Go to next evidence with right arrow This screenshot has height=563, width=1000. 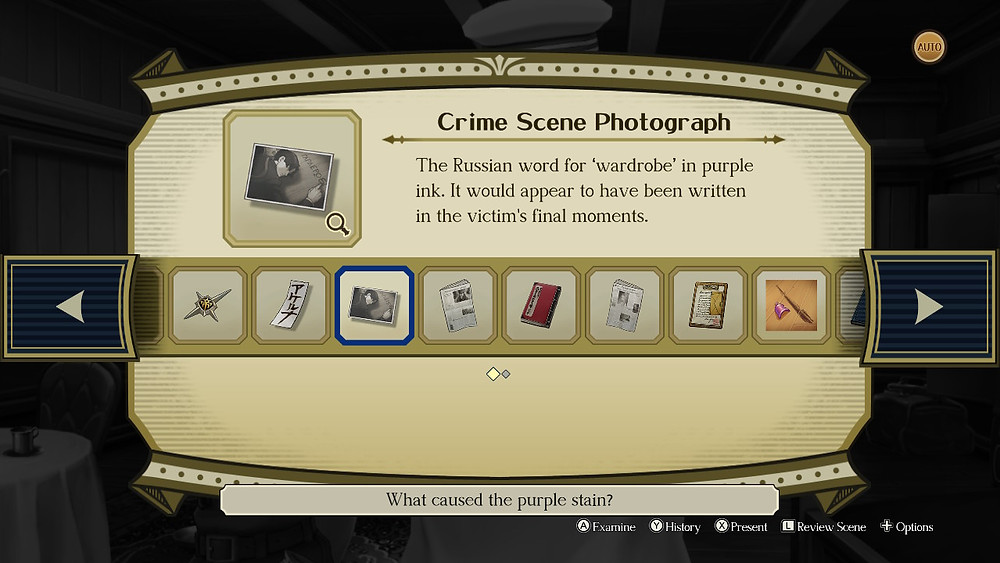[x=929, y=307]
